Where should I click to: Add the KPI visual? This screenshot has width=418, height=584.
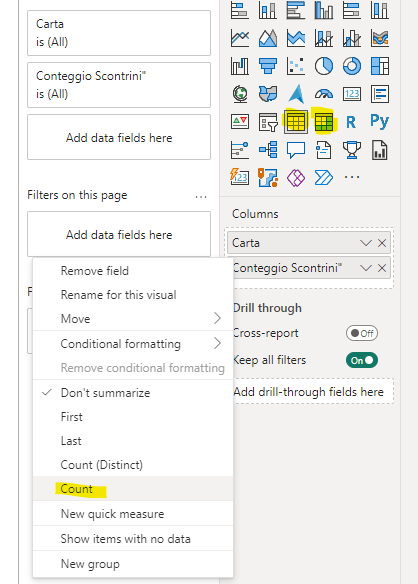[240, 122]
